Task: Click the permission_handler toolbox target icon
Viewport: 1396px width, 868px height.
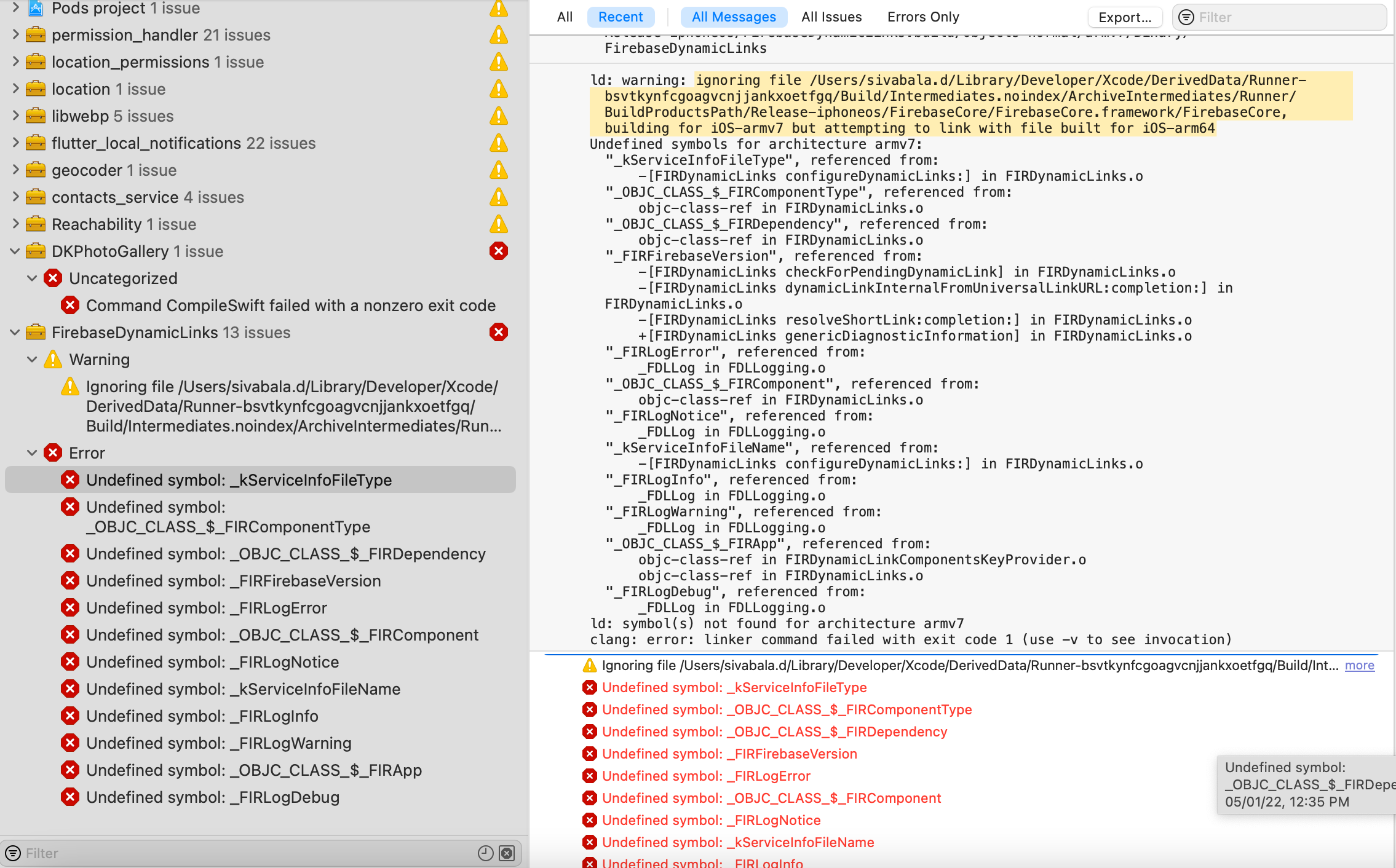Action: [36, 35]
